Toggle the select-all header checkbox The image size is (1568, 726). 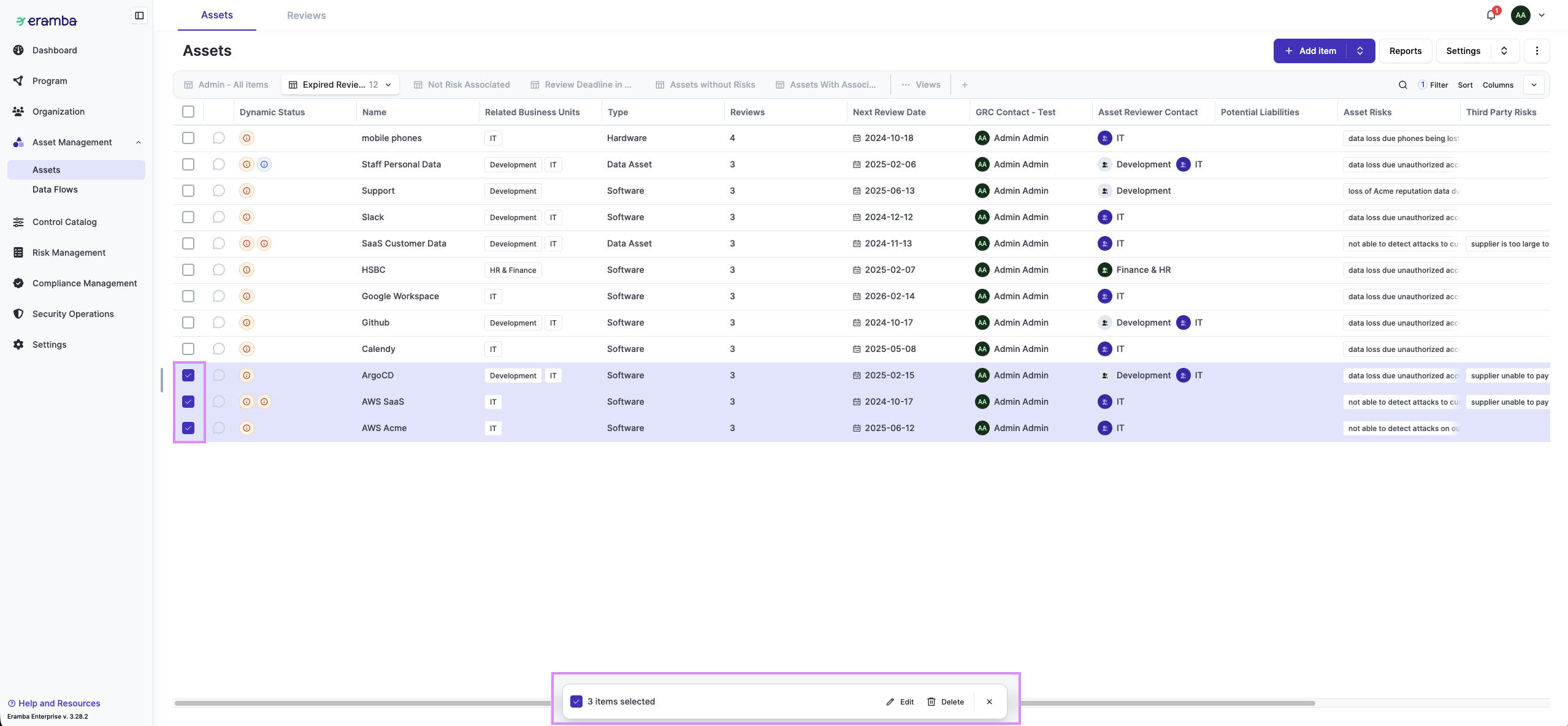pyautogui.click(x=188, y=112)
